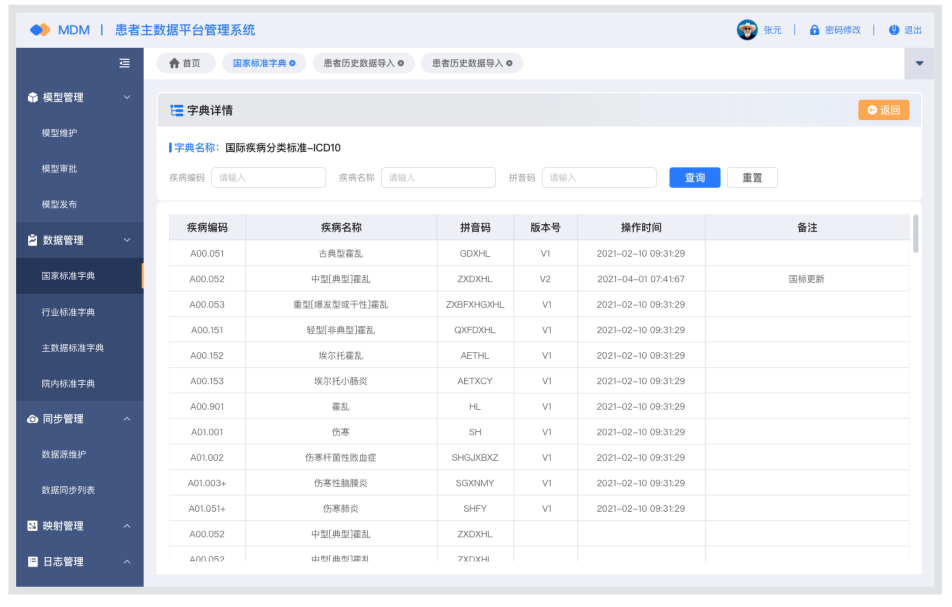This screenshot has height=607, width=952.
Task: Click version V2 cell
Action: (x=545, y=279)
